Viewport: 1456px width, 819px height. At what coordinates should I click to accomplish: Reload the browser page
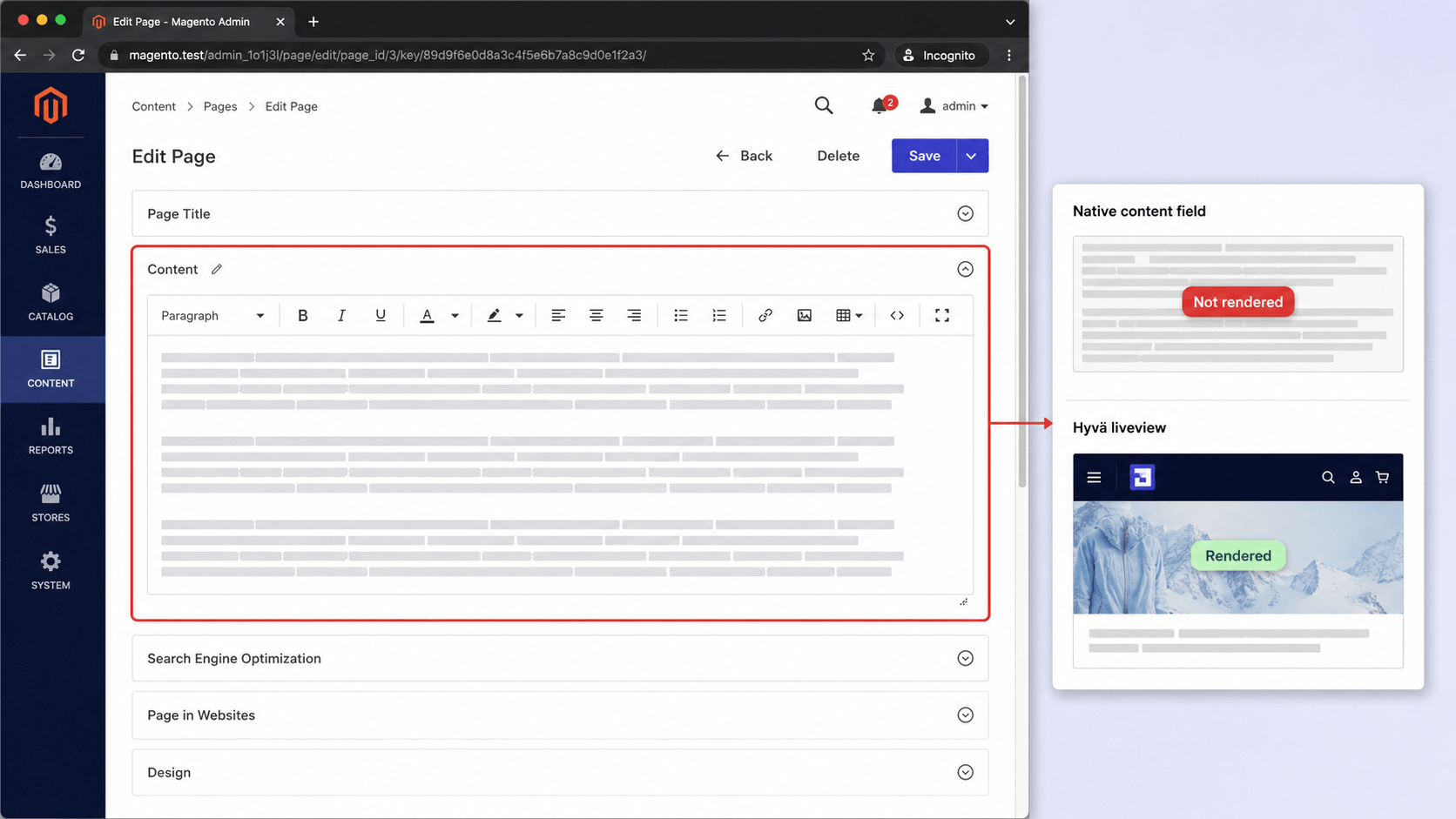tap(78, 55)
